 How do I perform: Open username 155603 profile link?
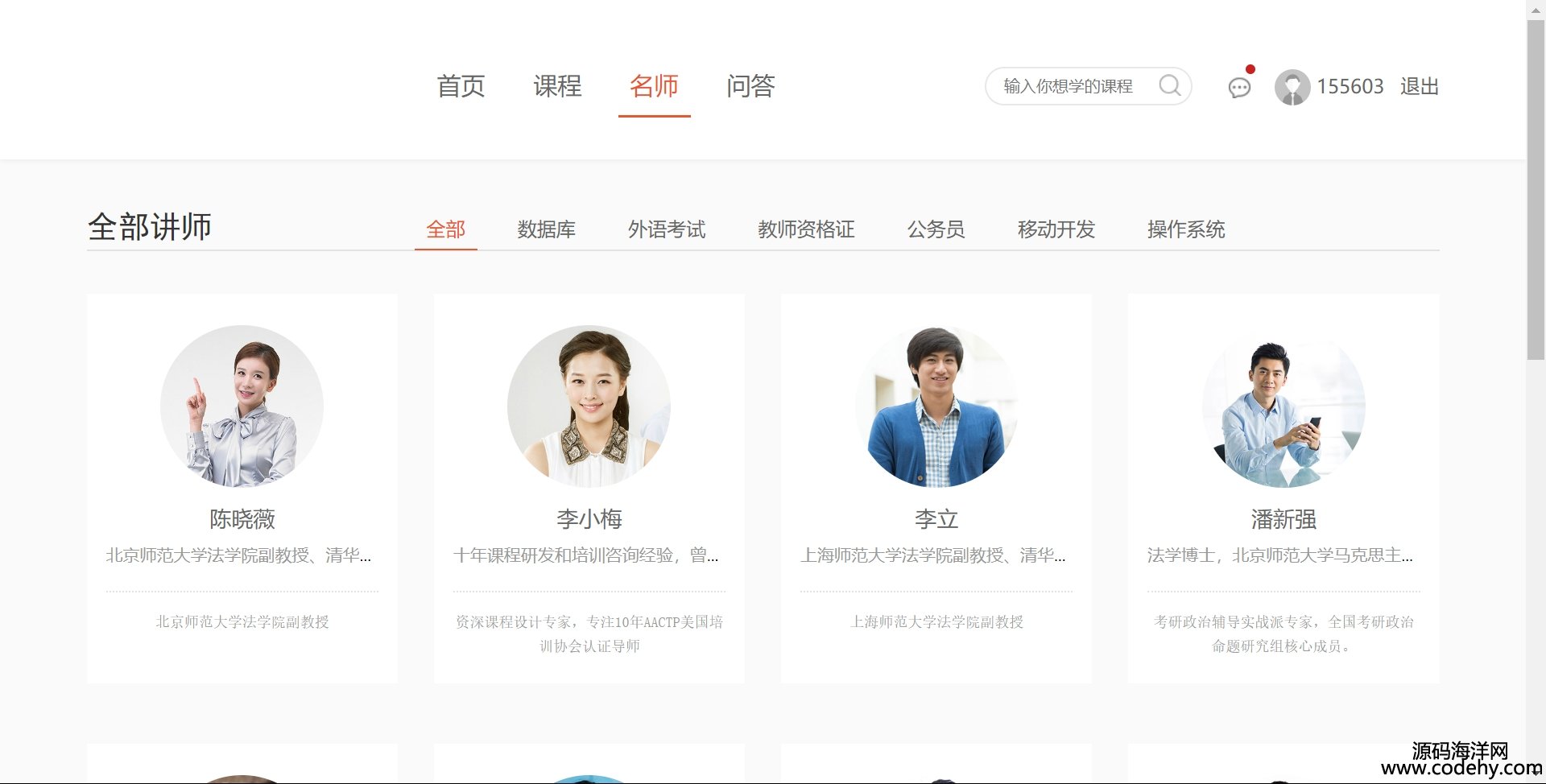point(1350,86)
